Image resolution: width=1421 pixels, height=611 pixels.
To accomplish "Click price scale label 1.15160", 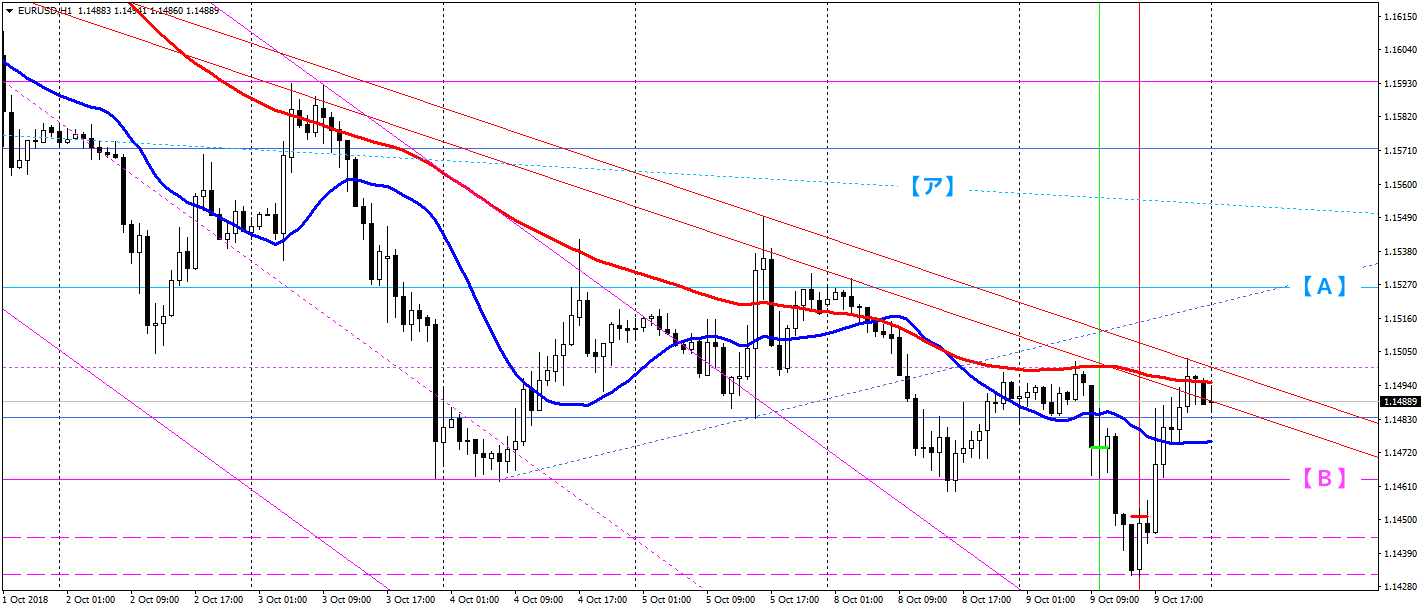I will pos(1399,319).
